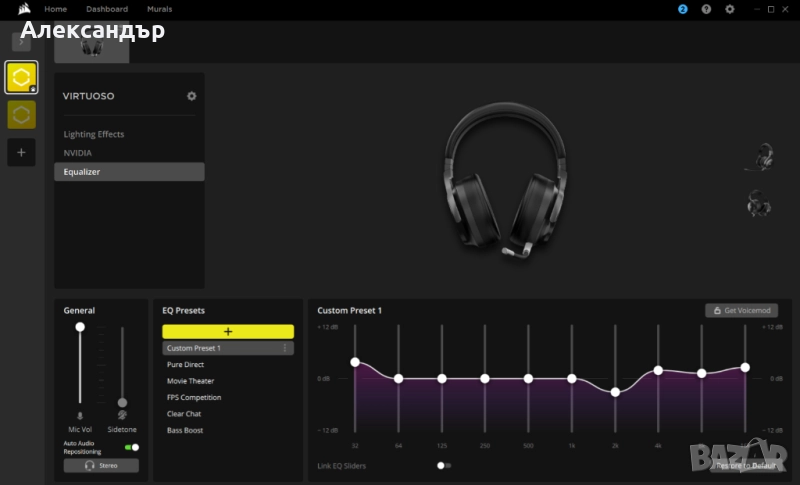800x485 pixels.
Task: Toggle the Link EQ Sliders switch
Action: (444, 465)
